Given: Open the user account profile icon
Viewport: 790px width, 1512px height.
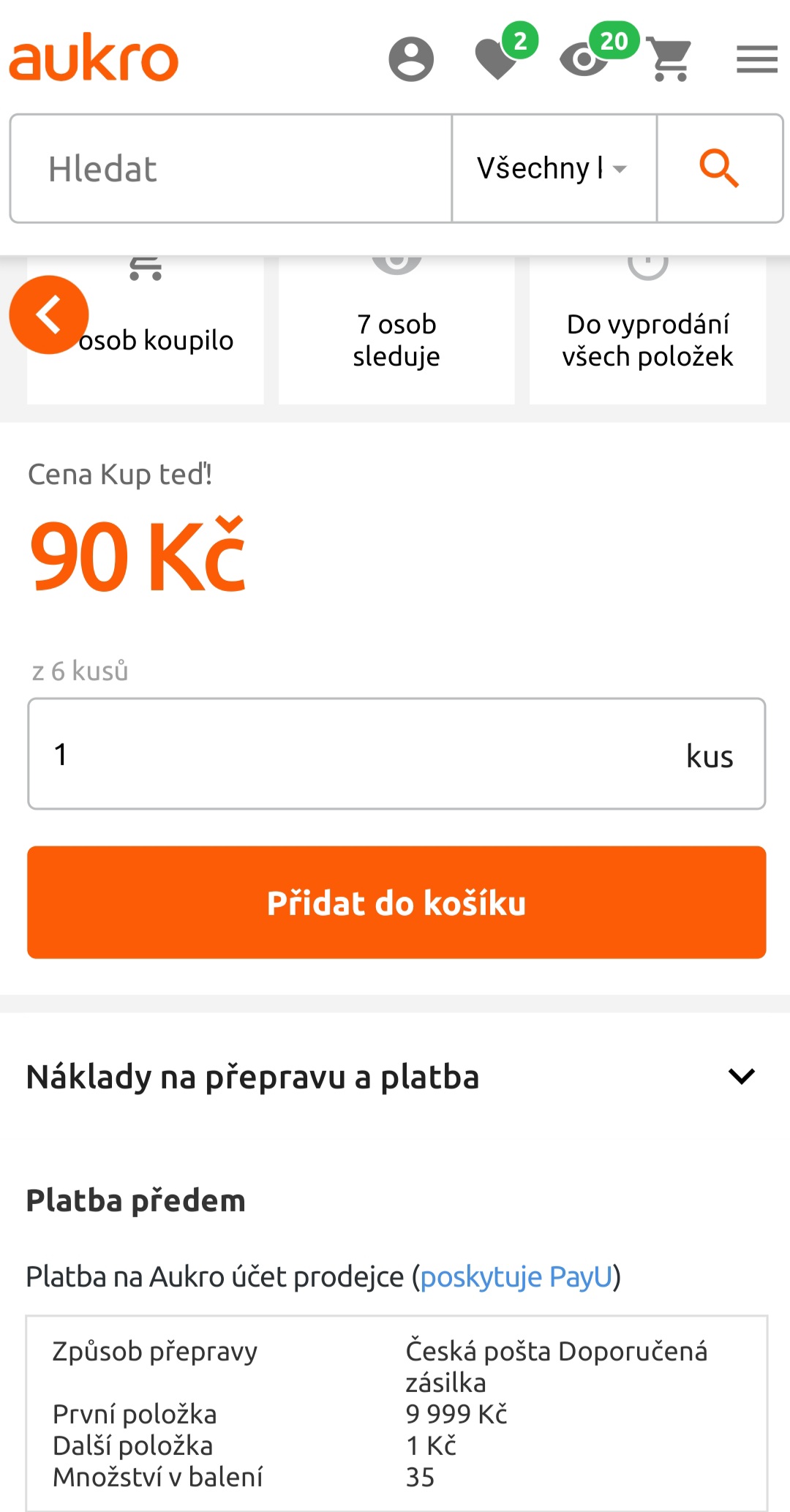Looking at the screenshot, I should click(x=411, y=59).
